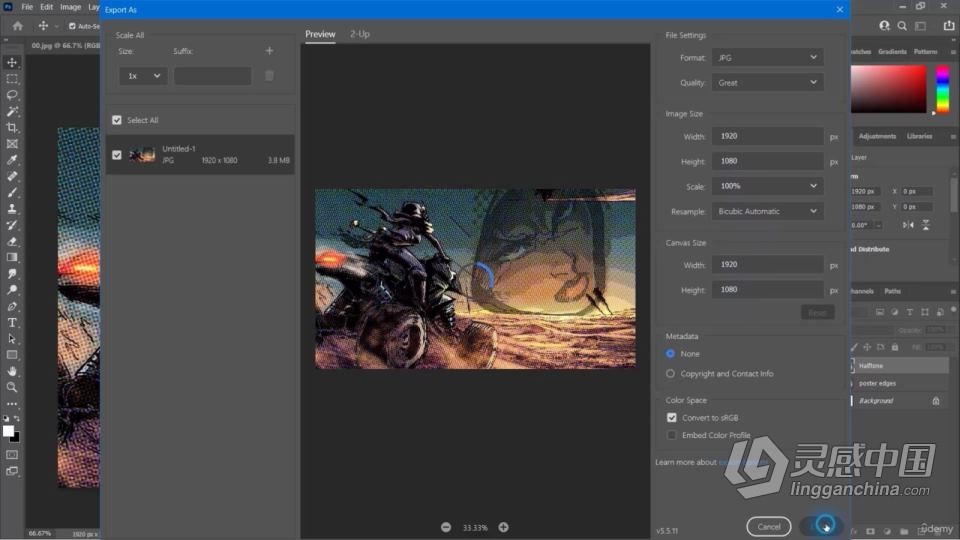This screenshot has height=540, width=960.
Task: Select the Eyedropper tool
Action: coord(12,160)
